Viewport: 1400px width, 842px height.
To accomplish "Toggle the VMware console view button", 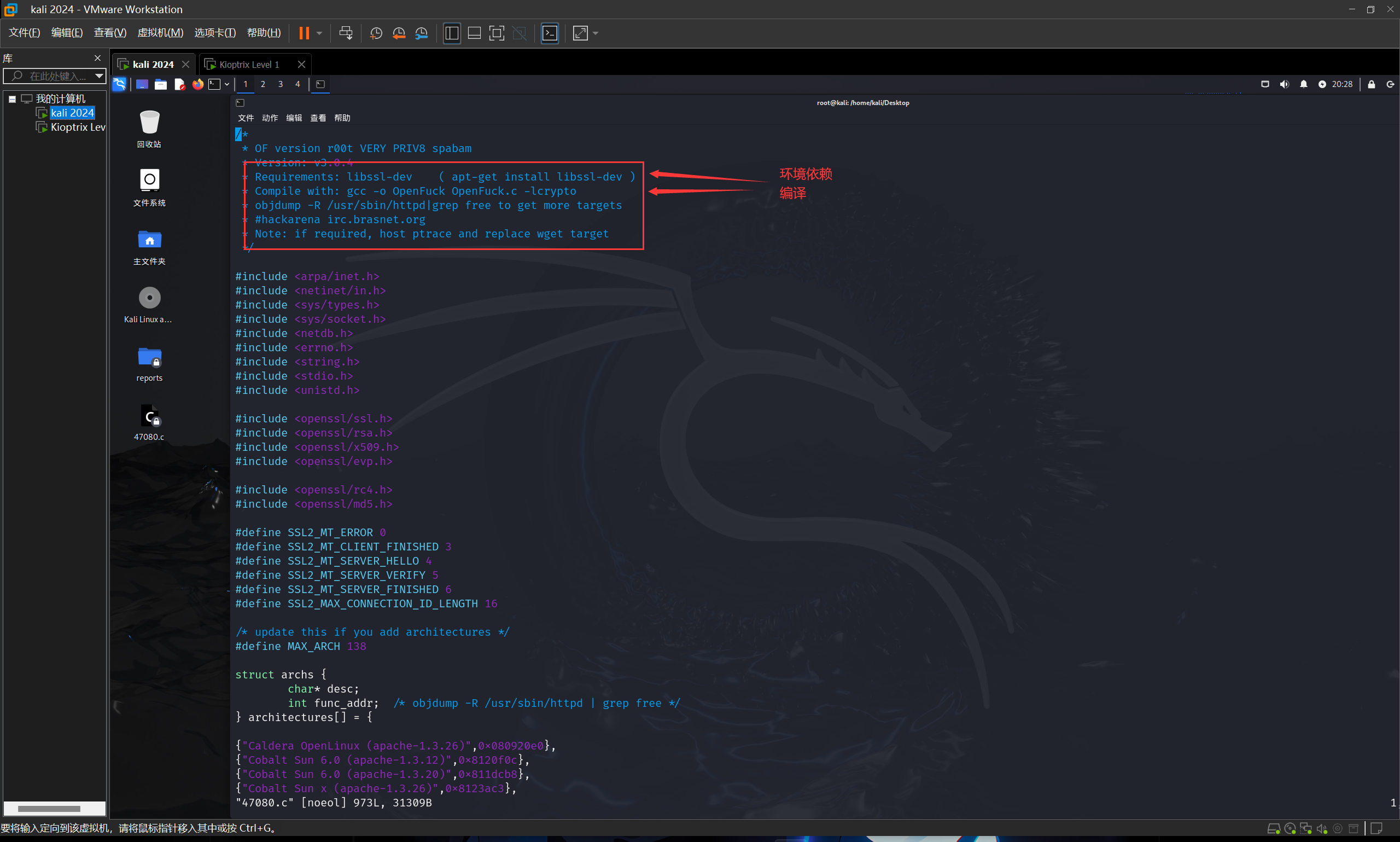I will [550, 33].
